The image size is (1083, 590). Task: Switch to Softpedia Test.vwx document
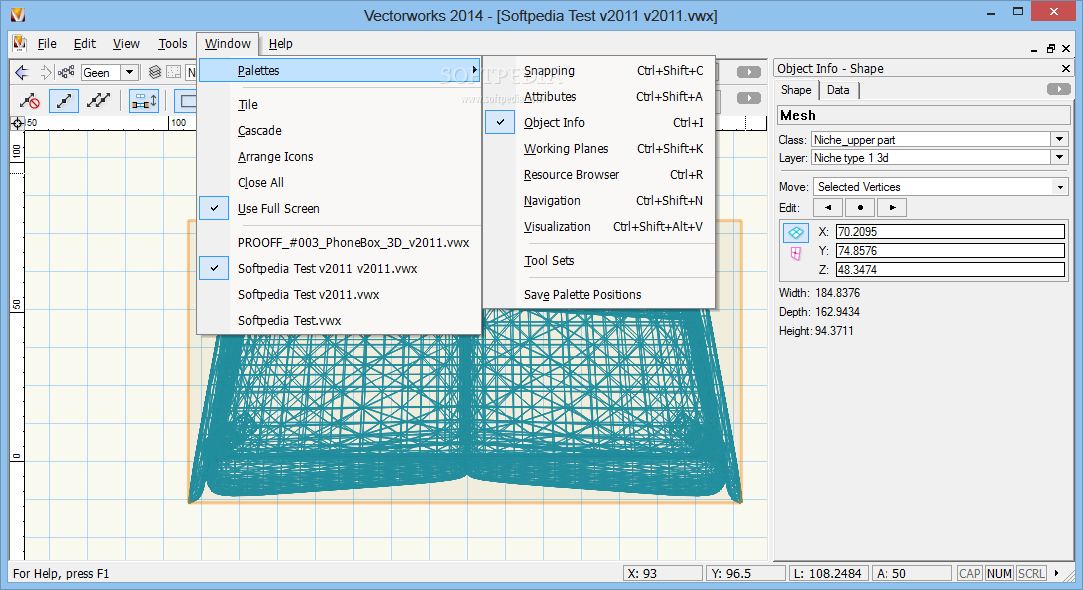coord(339,321)
